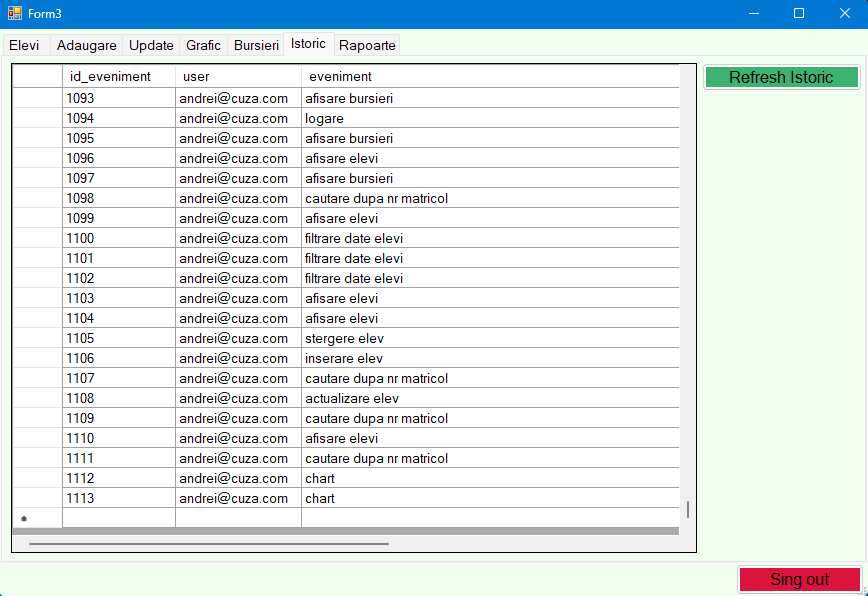Open the Adaugare tab
The height and width of the screenshot is (596, 868).
(x=86, y=45)
